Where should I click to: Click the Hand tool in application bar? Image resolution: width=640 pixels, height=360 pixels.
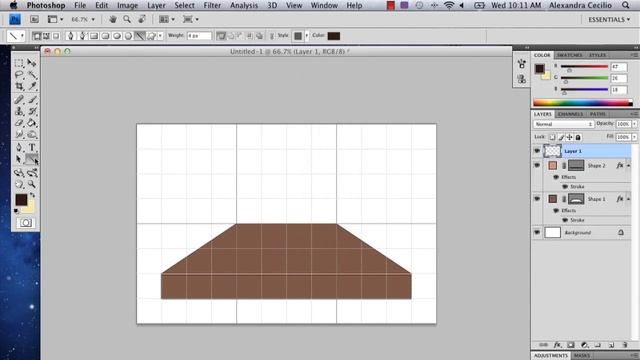(113, 19)
